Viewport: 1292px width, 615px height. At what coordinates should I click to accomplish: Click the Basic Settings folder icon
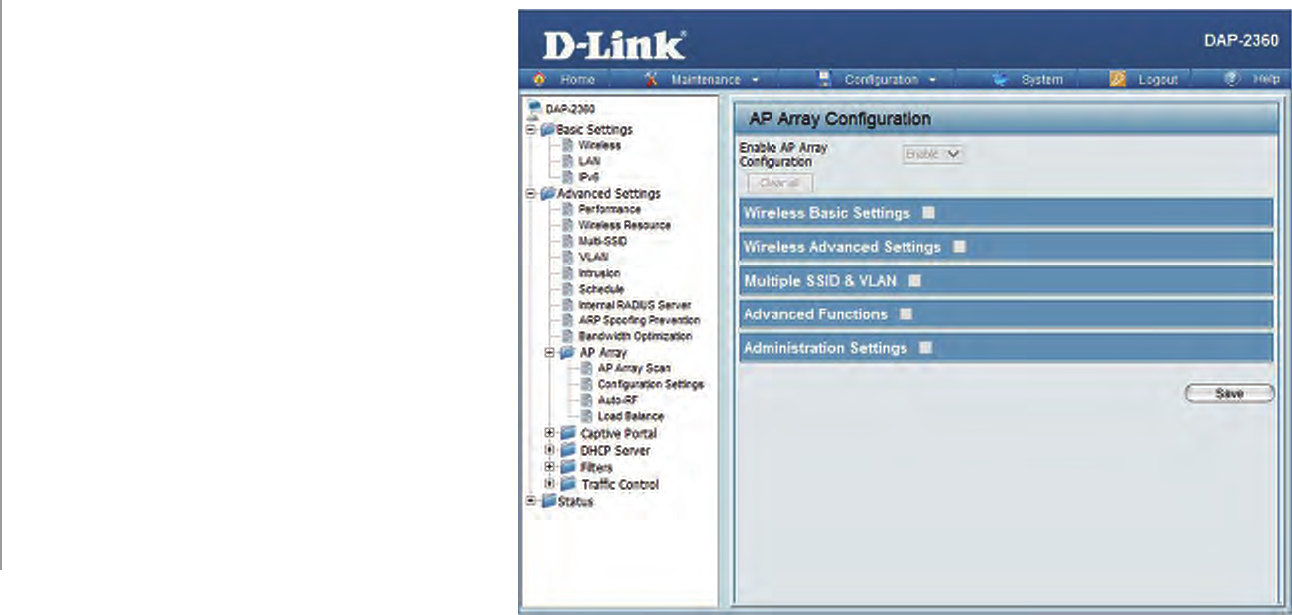click(x=547, y=129)
